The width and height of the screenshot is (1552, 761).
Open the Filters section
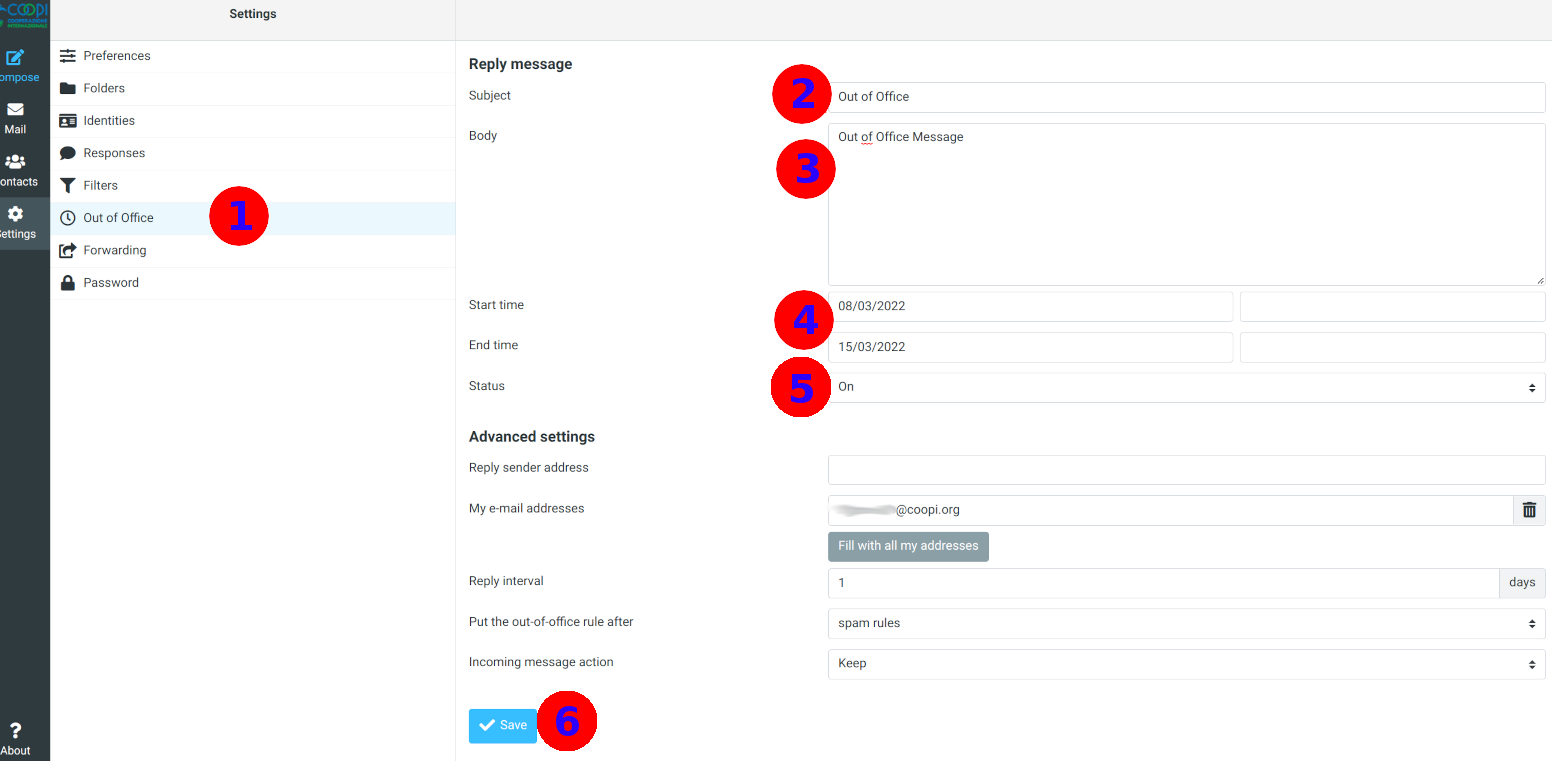(100, 186)
